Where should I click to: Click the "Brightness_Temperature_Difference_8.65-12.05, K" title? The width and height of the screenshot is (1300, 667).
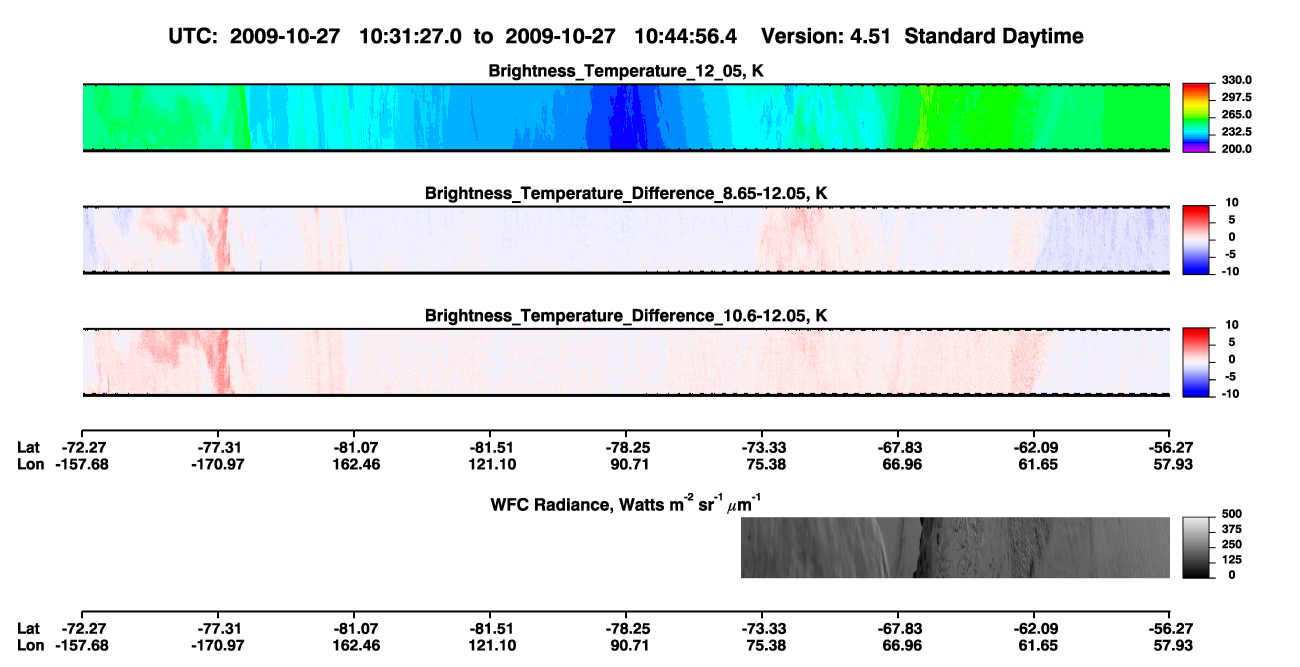click(626, 193)
